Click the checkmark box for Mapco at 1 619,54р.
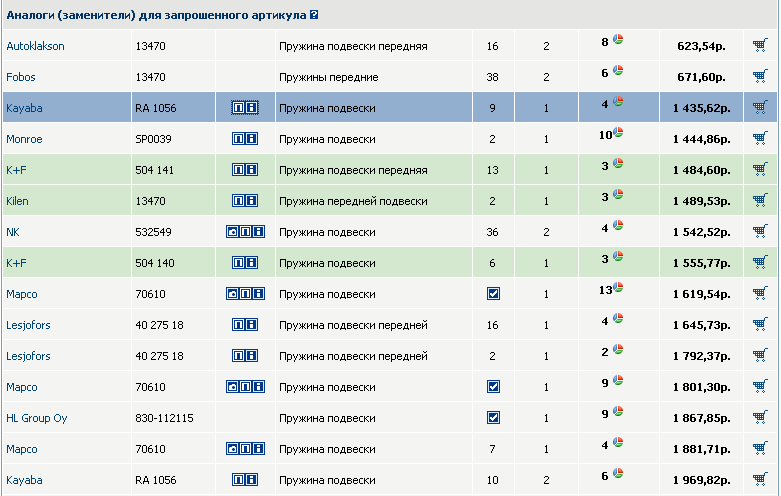Viewport: 781px width, 496px height. click(x=493, y=294)
